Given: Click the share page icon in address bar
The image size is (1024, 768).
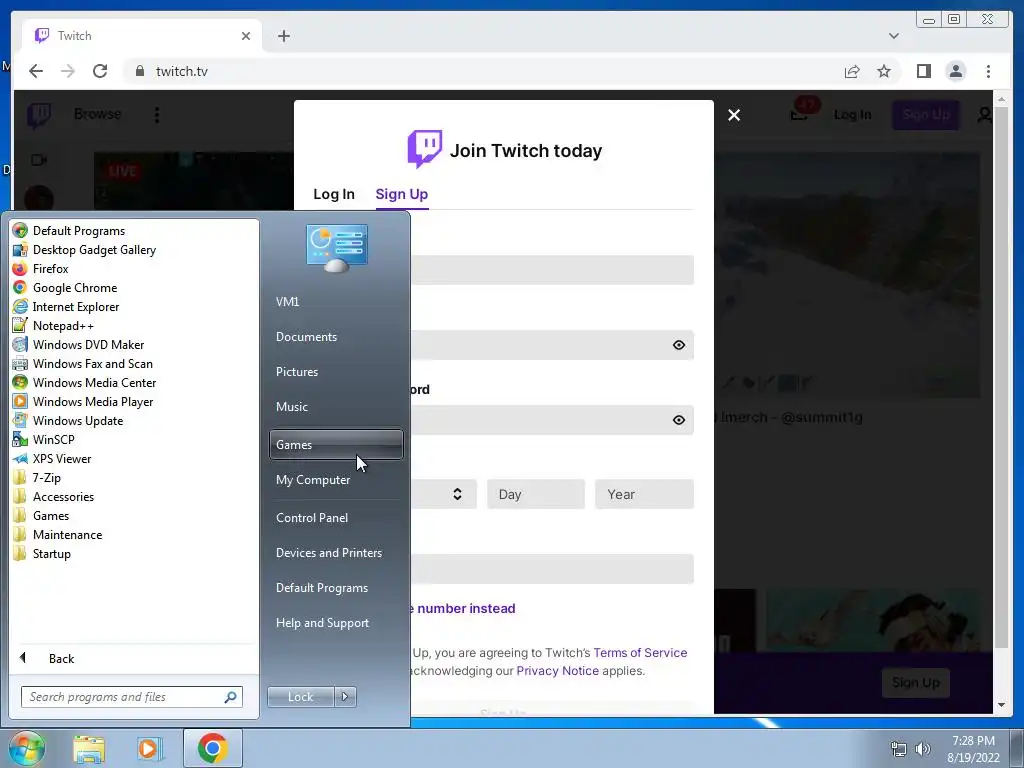Looking at the screenshot, I should (x=852, y=71).
